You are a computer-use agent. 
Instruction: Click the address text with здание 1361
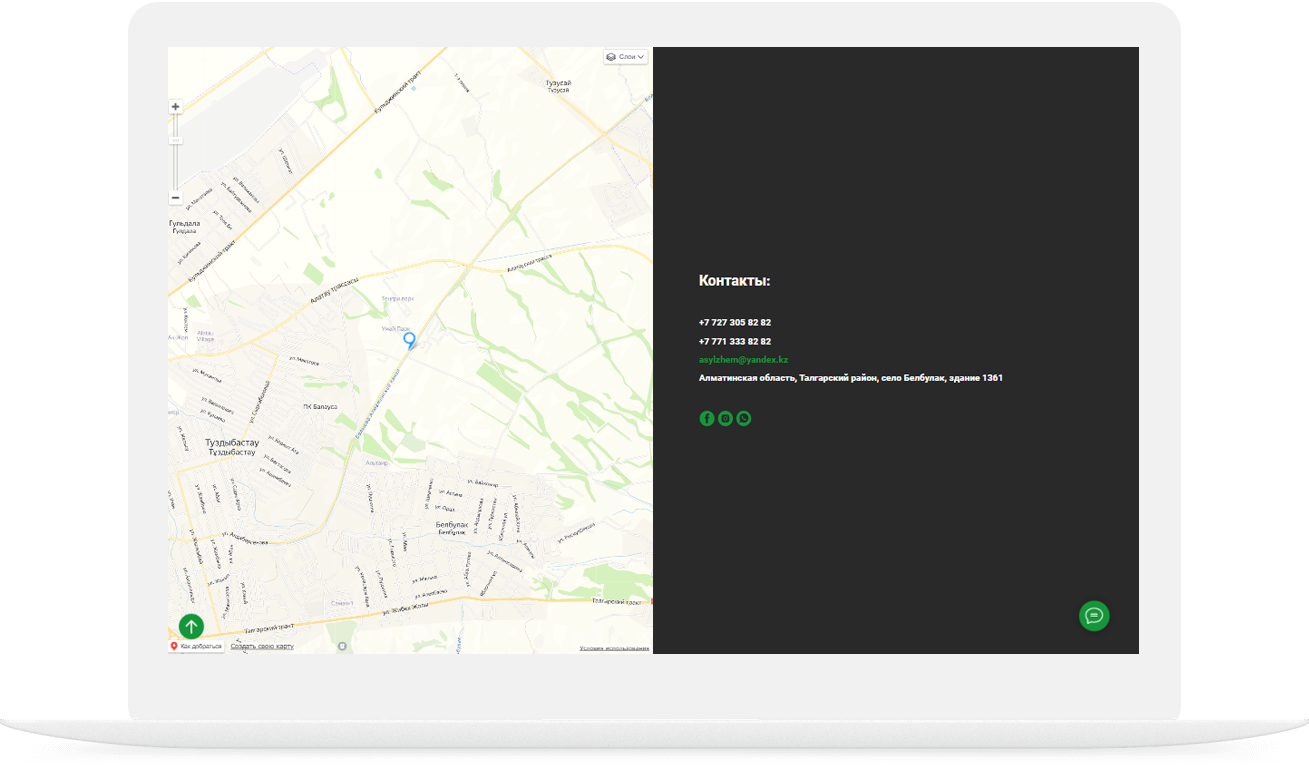tap(851, 378)
